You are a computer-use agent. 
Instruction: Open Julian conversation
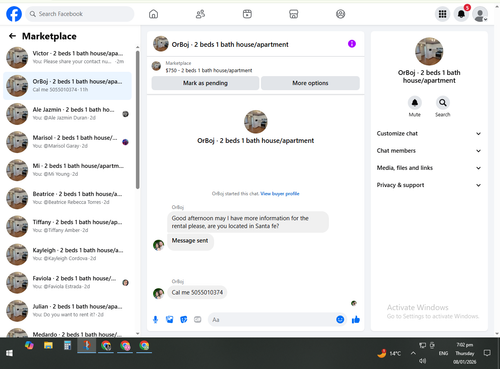(x=67, y=310)
